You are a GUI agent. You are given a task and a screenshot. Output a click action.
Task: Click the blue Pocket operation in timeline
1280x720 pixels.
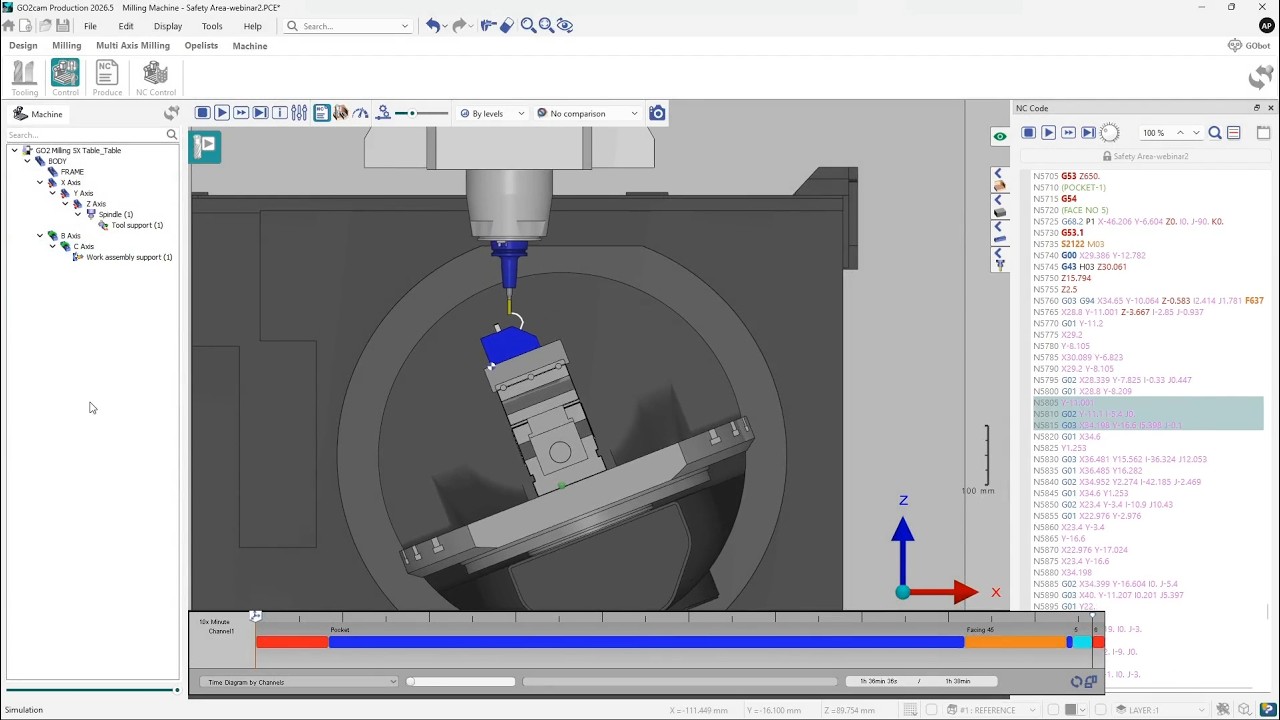(x=646, y=642)
